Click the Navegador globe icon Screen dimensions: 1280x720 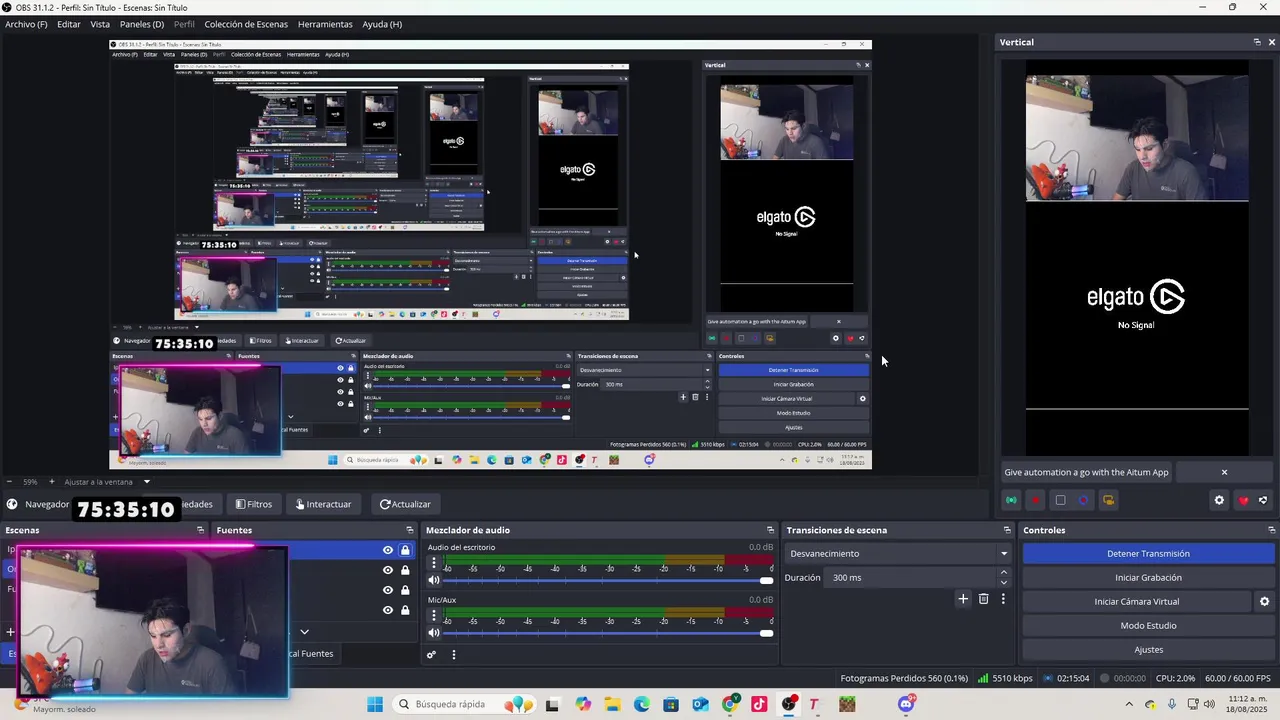[12, 505]
